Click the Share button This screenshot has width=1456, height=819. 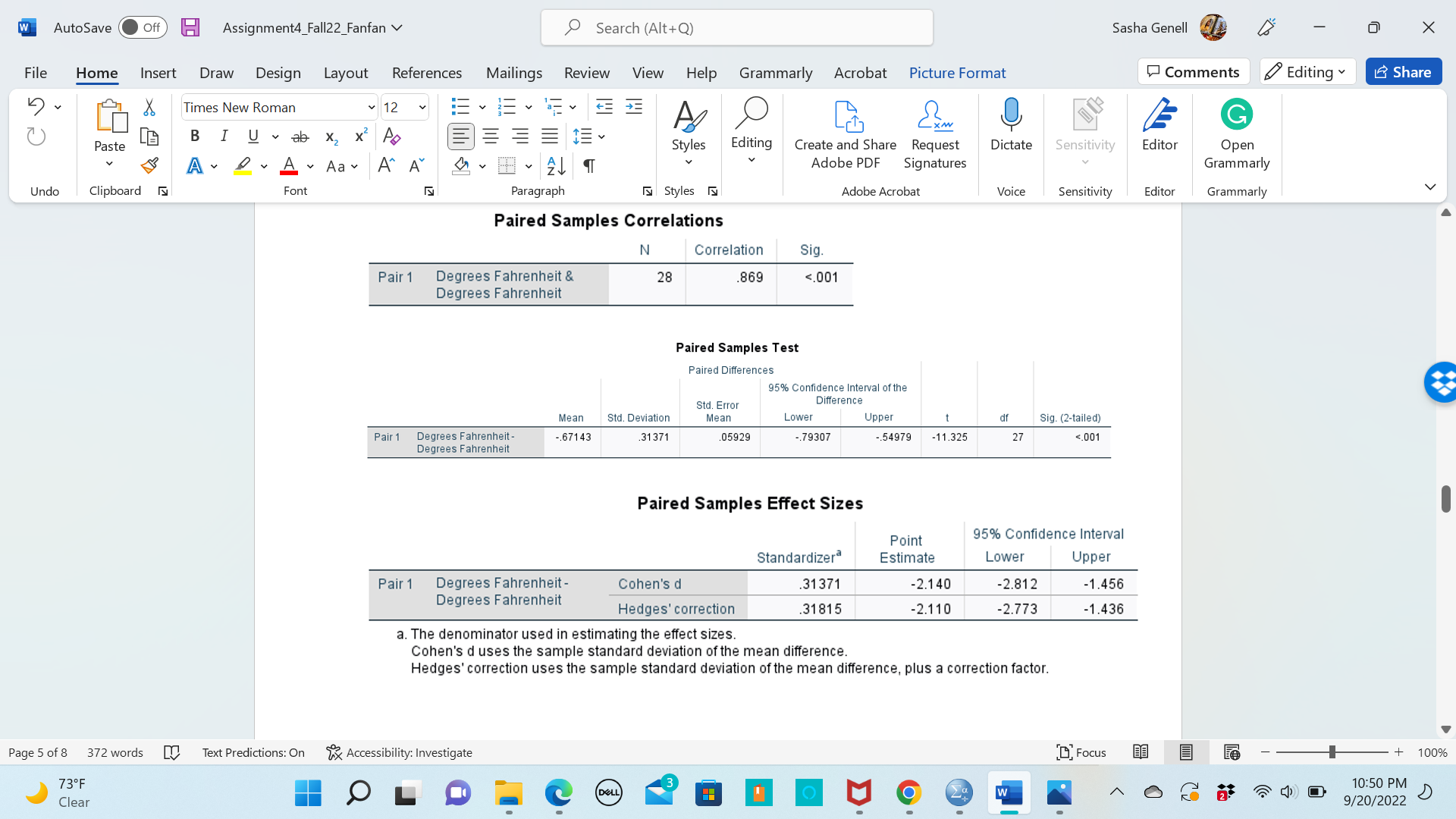1403,72
